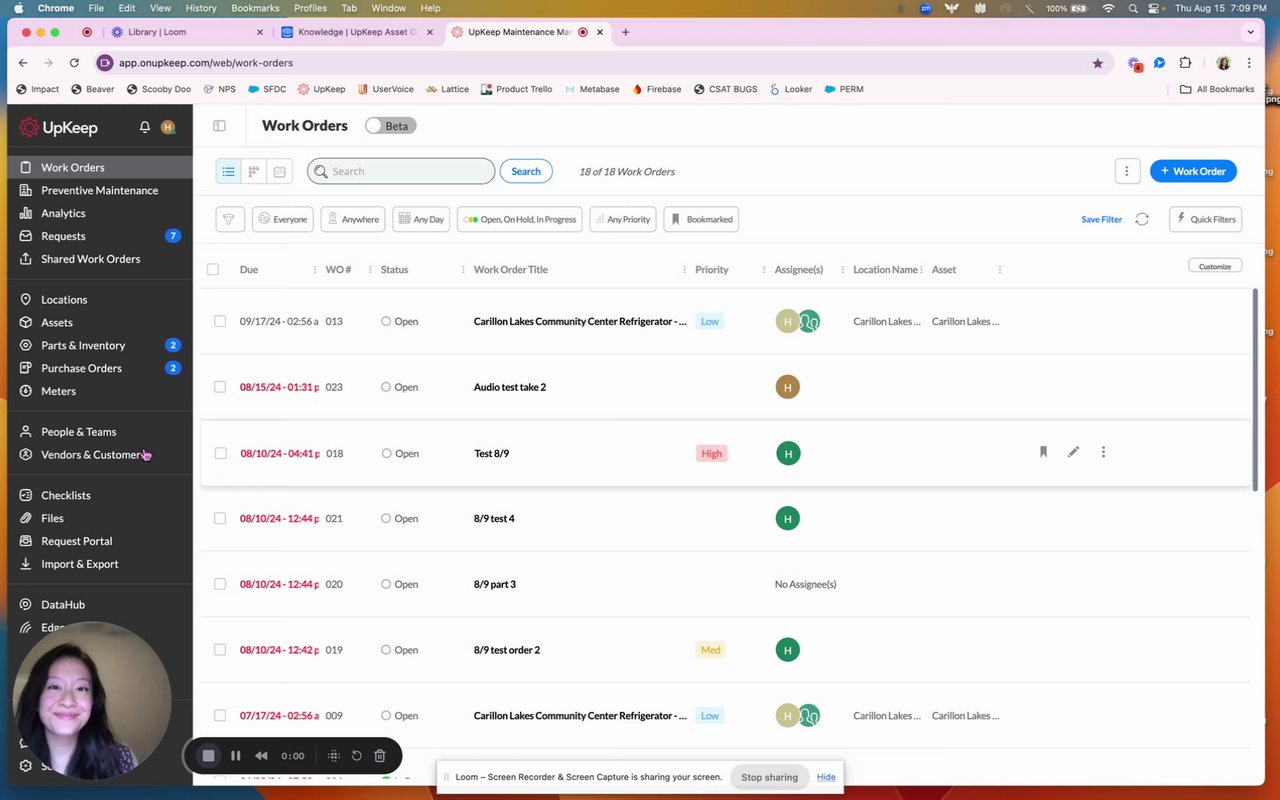Click the Audio test take 2 assignee avatar
This screenshot has width=1280, height=800.
(788, 387)
